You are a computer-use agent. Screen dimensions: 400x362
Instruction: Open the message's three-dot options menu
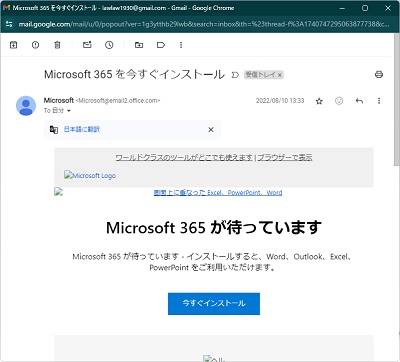pyautogui.click(x=379, y=101)
